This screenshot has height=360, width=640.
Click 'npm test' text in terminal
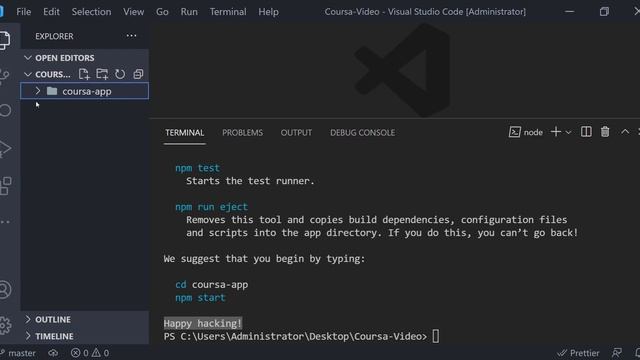(x=198, y=168)
